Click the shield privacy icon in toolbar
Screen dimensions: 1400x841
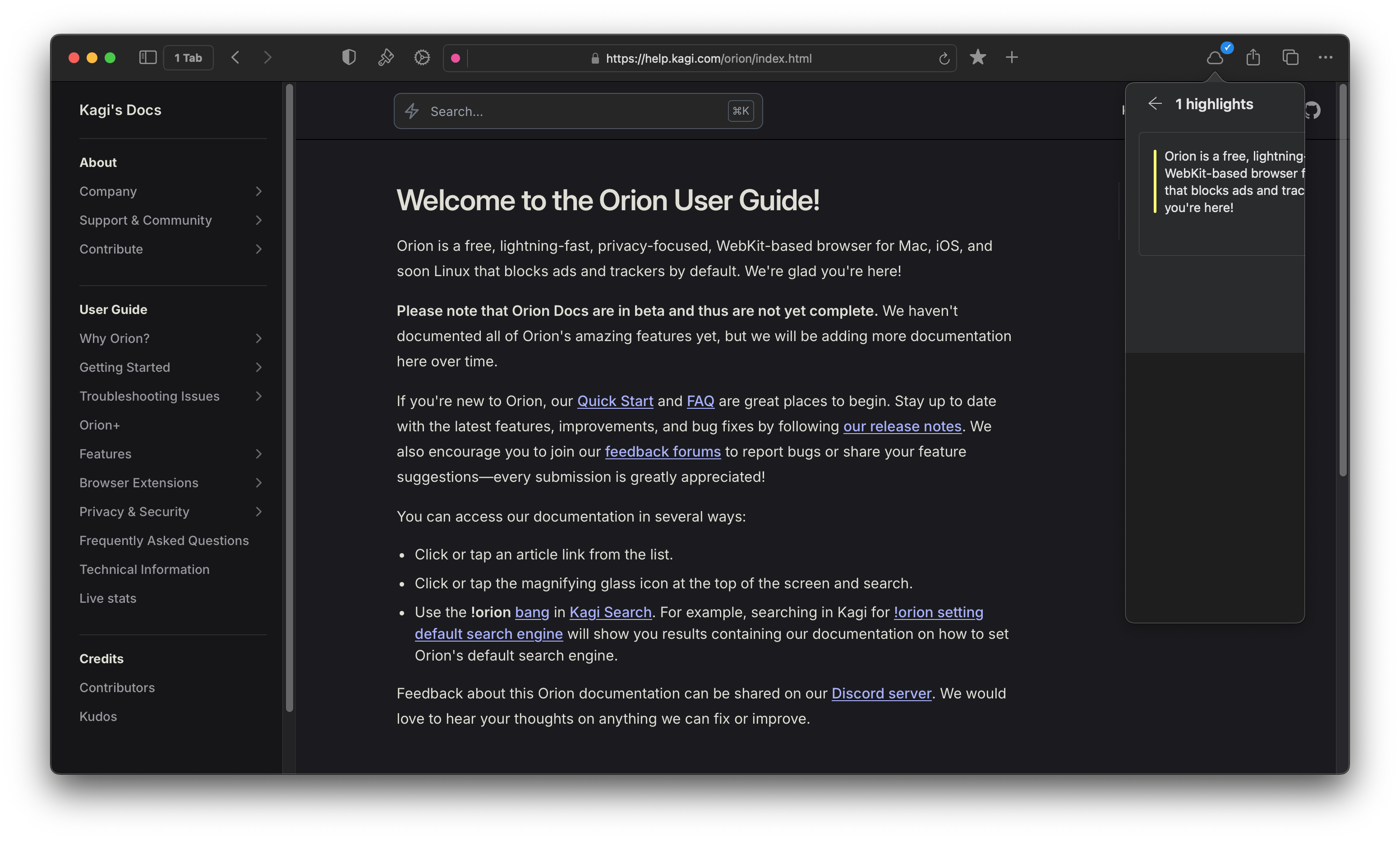[x=349, y=57]
